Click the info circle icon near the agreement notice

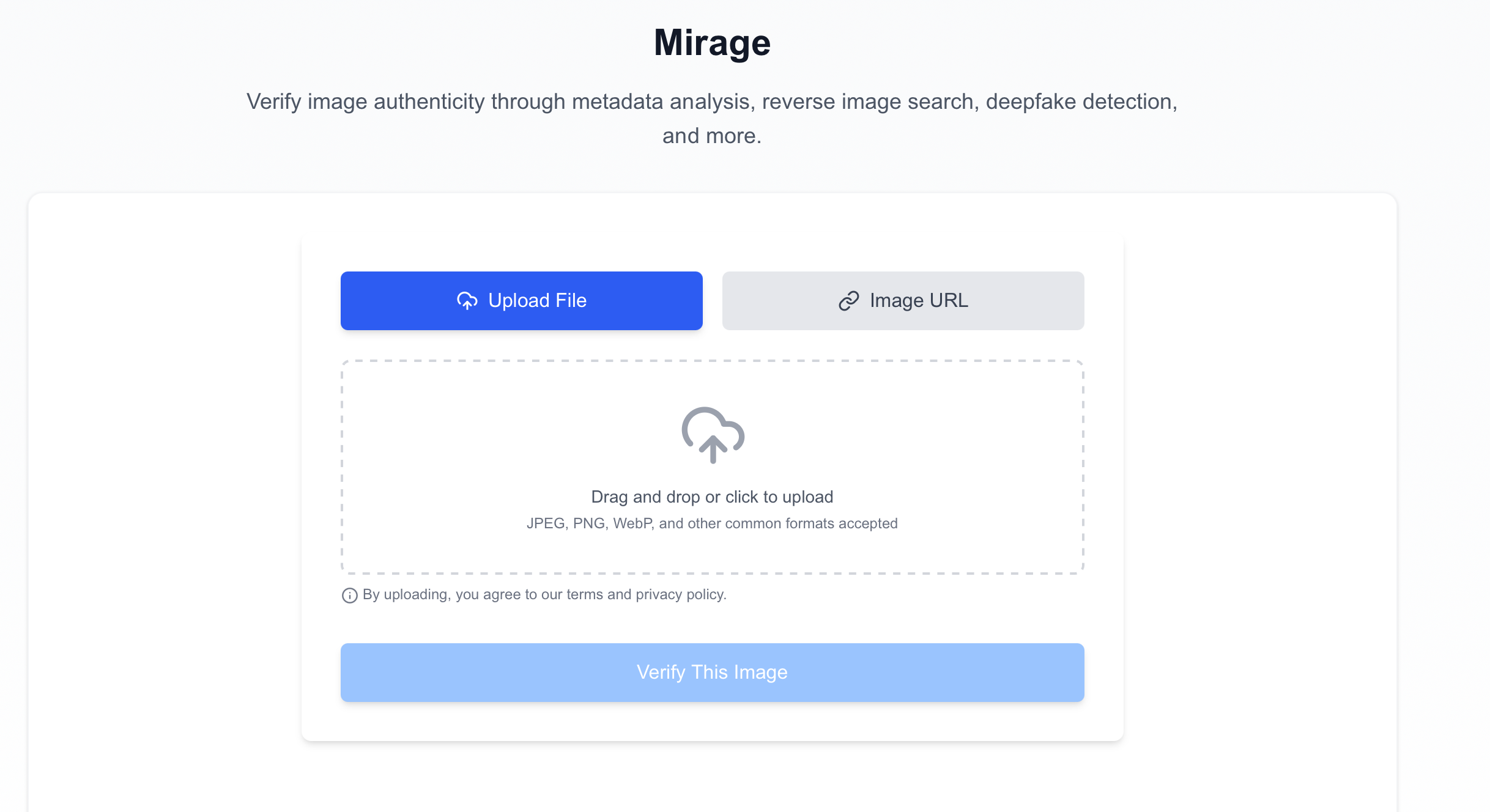tap(349, 595)
